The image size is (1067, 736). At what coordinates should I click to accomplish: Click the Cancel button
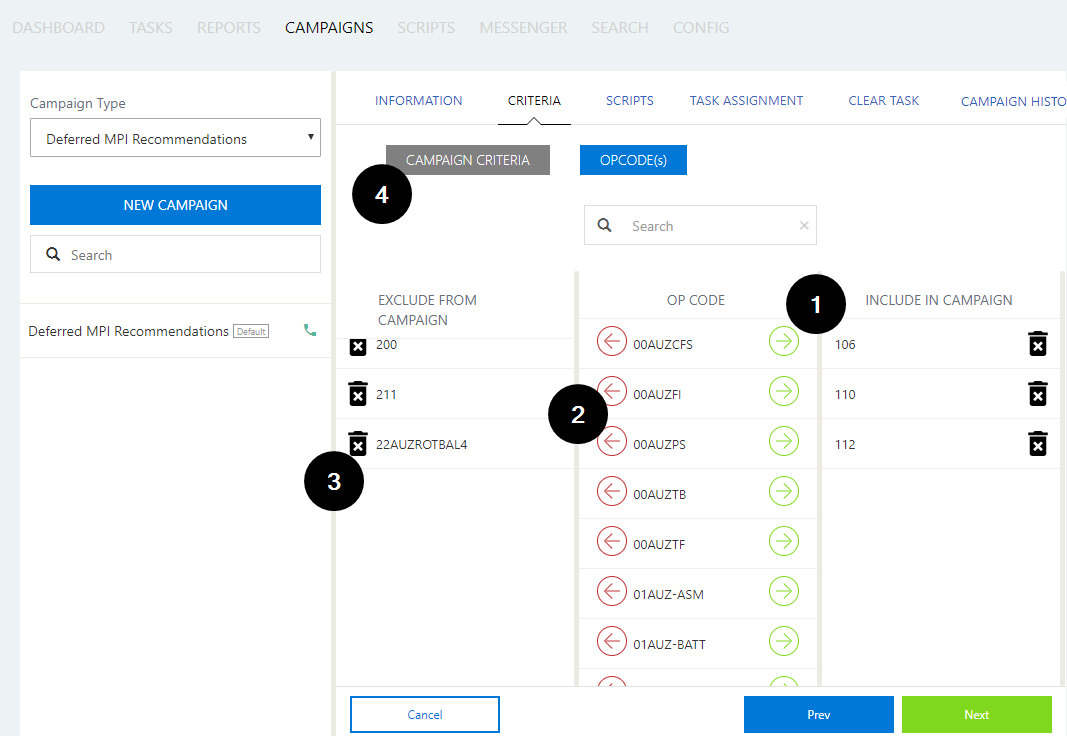point(424,715)
